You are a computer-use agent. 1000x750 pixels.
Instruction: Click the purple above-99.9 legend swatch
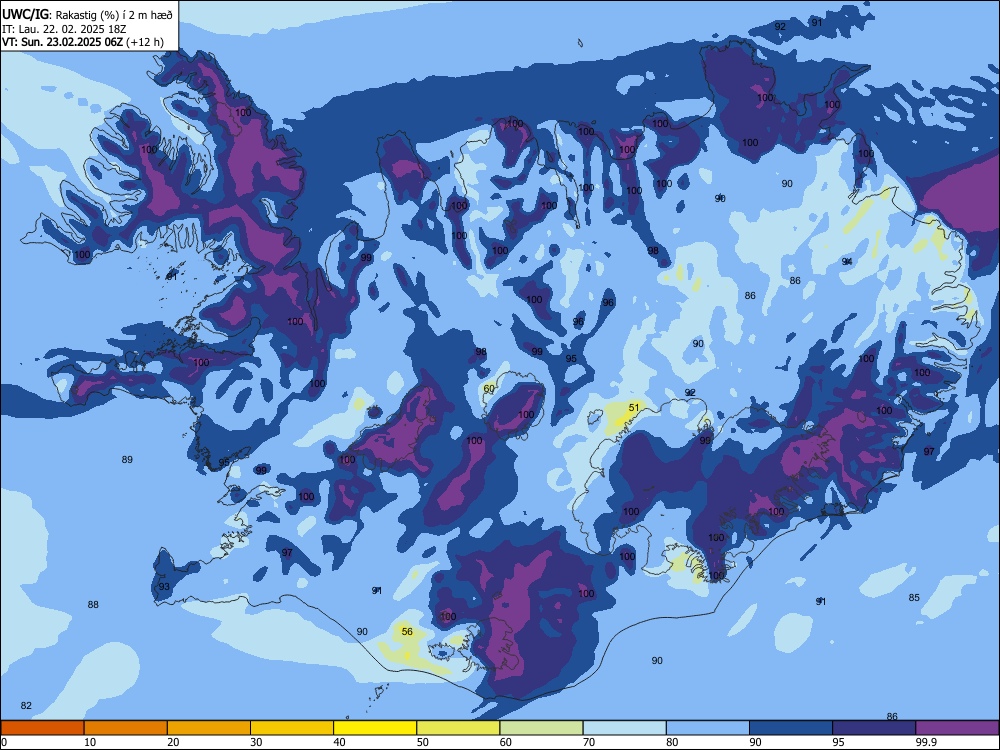(x=957, y=728)
